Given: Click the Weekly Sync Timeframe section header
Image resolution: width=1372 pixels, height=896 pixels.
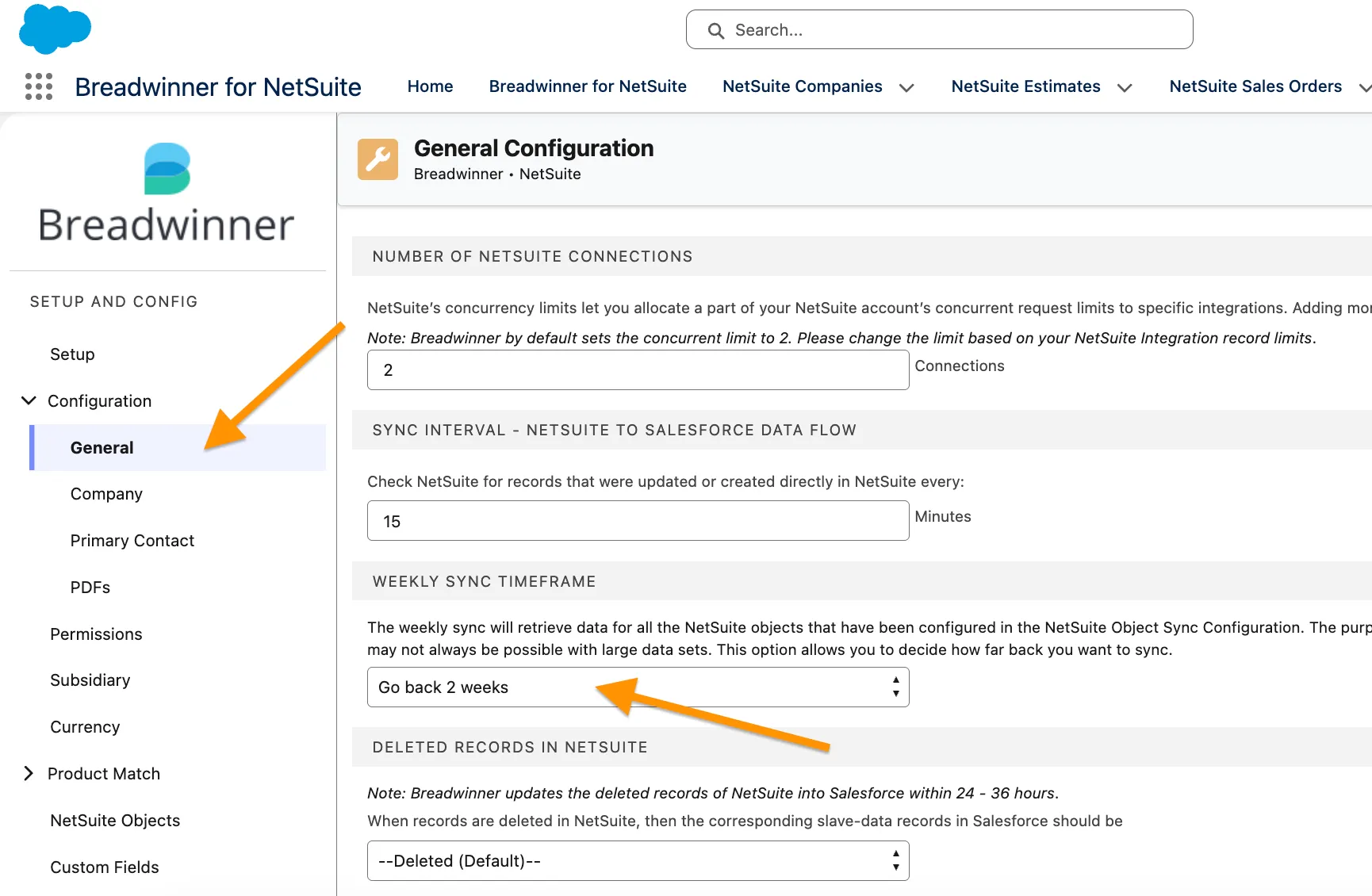Looking at the screenshot, I should pyautogui.click(x=484, y=581).
